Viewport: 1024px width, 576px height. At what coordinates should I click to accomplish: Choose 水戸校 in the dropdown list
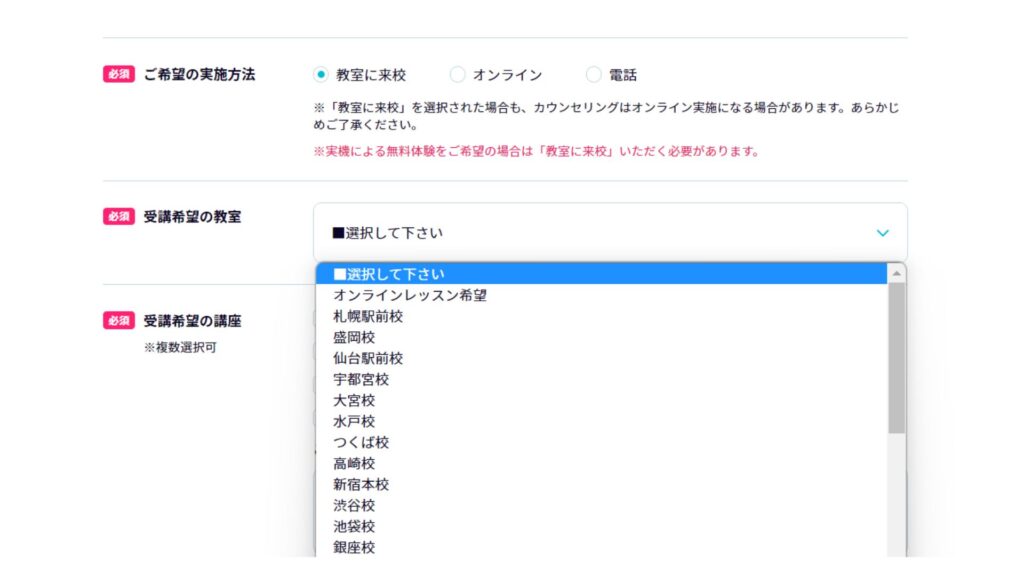click(601, 421)
